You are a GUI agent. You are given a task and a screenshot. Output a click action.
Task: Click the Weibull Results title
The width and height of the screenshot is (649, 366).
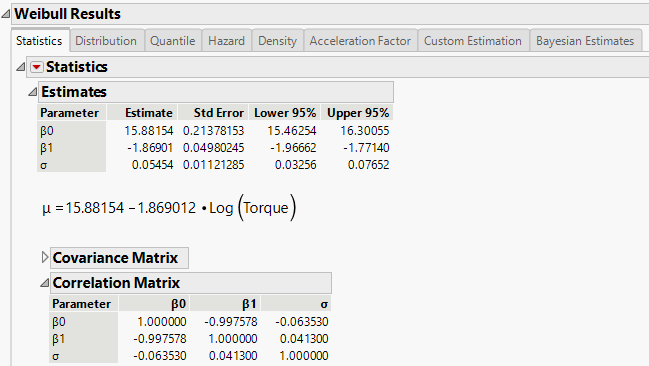67,14
